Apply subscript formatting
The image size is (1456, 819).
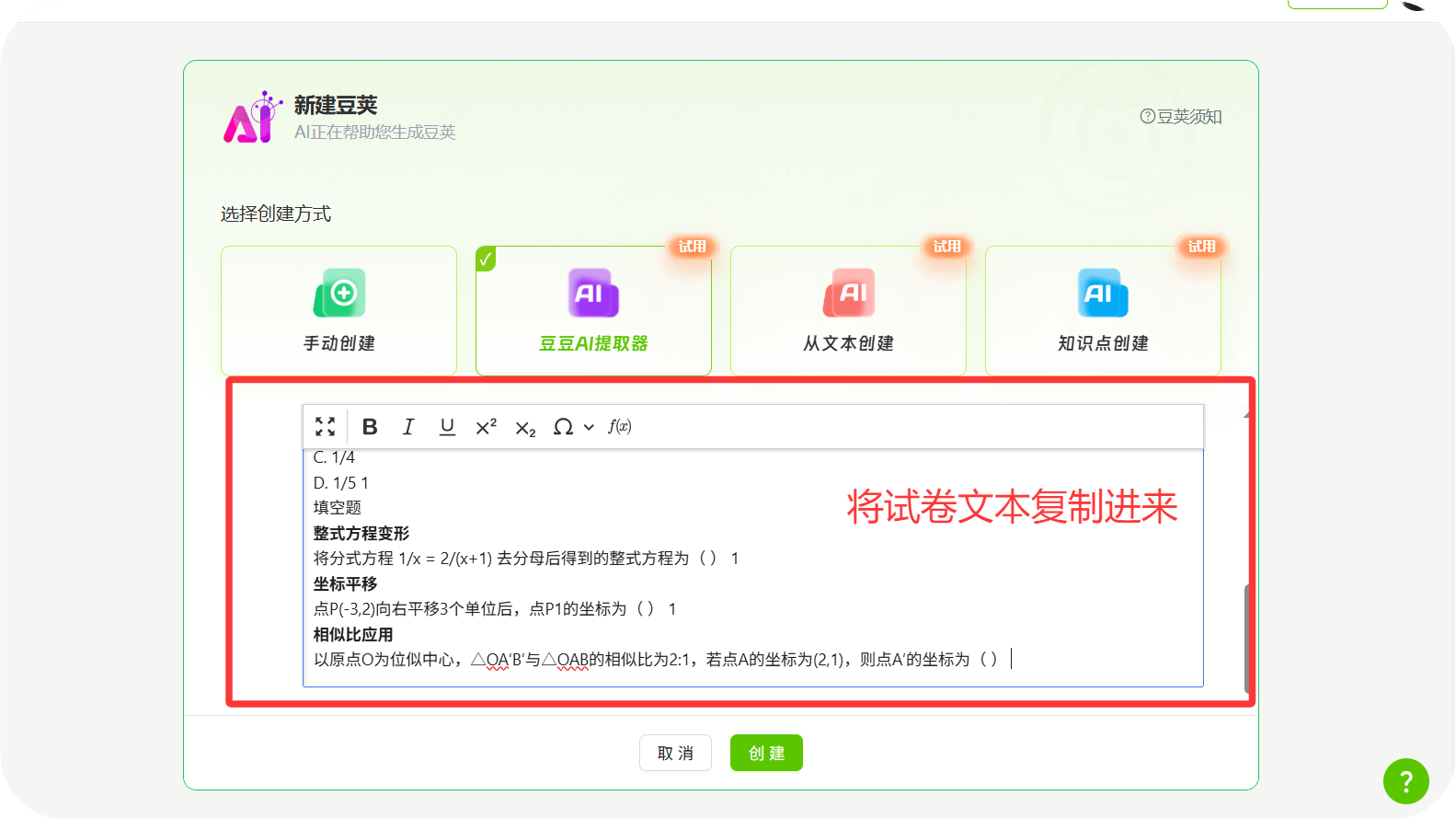(525, 428)
